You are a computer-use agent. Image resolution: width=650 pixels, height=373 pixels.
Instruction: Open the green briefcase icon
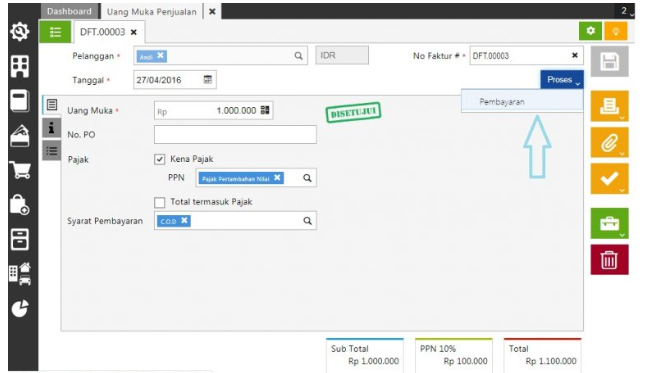click(609, 223)
